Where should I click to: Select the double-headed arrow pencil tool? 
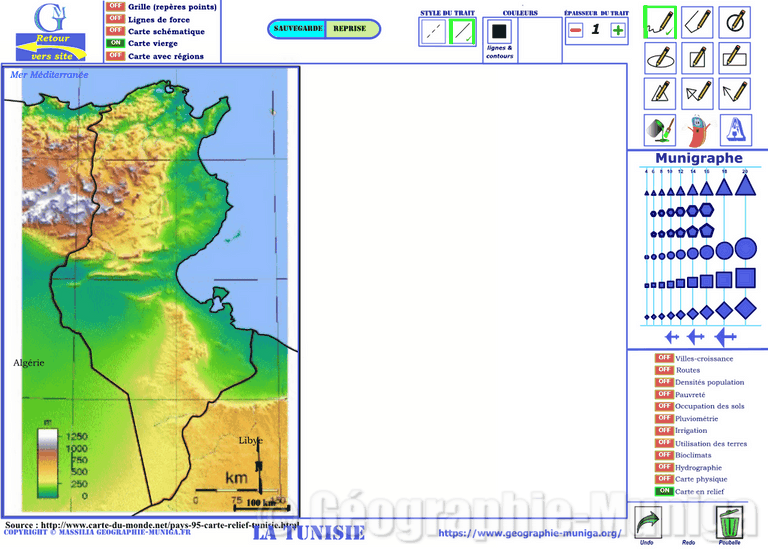[697, 93]
